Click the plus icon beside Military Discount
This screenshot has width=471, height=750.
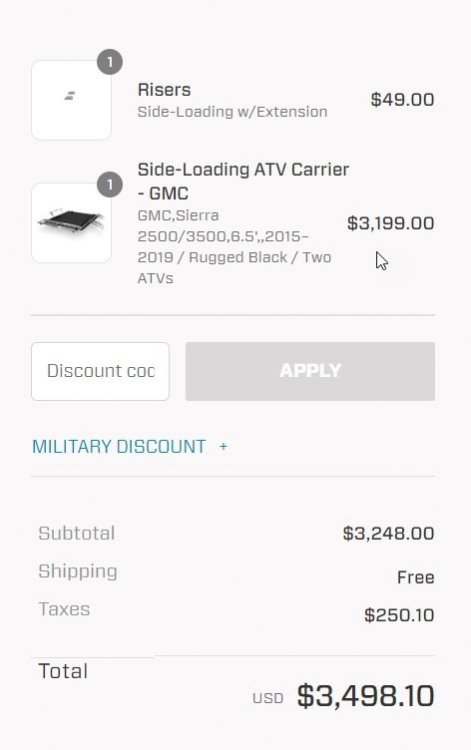[x=223, y=447]
